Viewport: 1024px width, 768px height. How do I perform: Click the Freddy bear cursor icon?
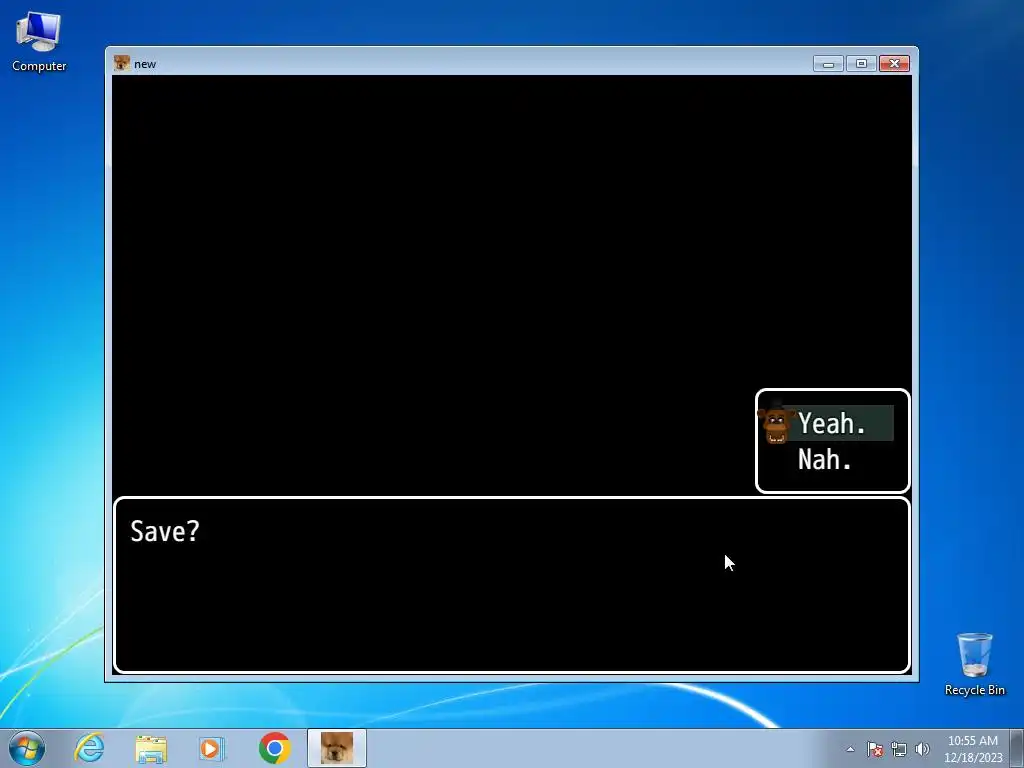776,423
